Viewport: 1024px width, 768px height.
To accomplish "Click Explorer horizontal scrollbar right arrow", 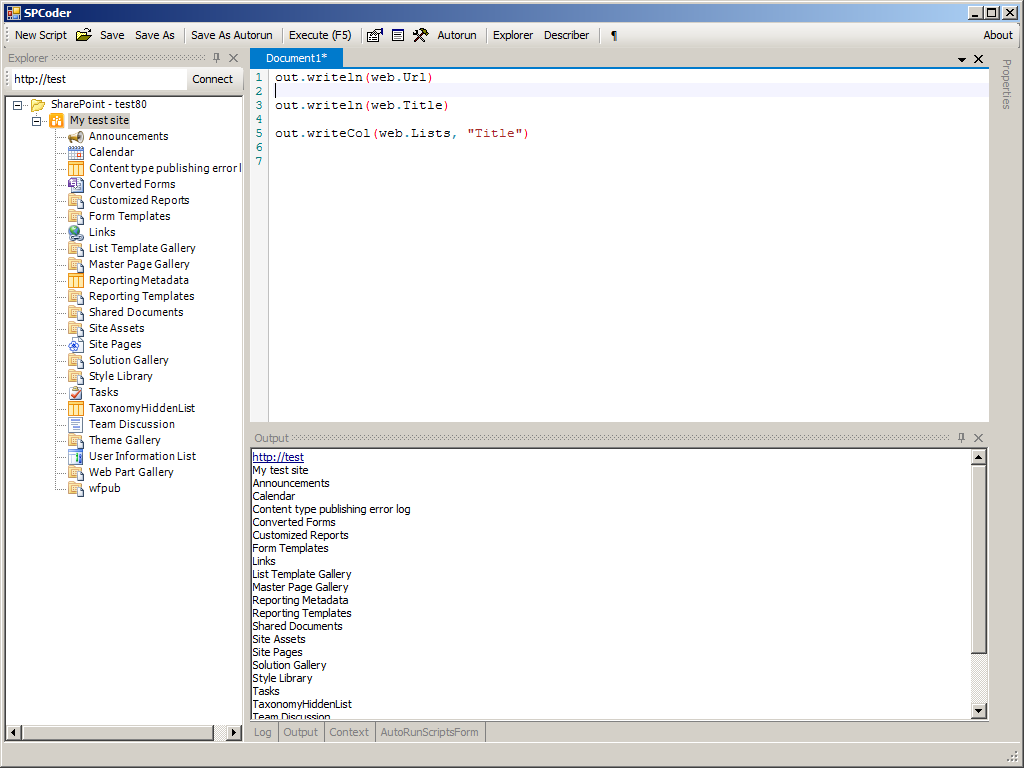I will tap(234, 733).
